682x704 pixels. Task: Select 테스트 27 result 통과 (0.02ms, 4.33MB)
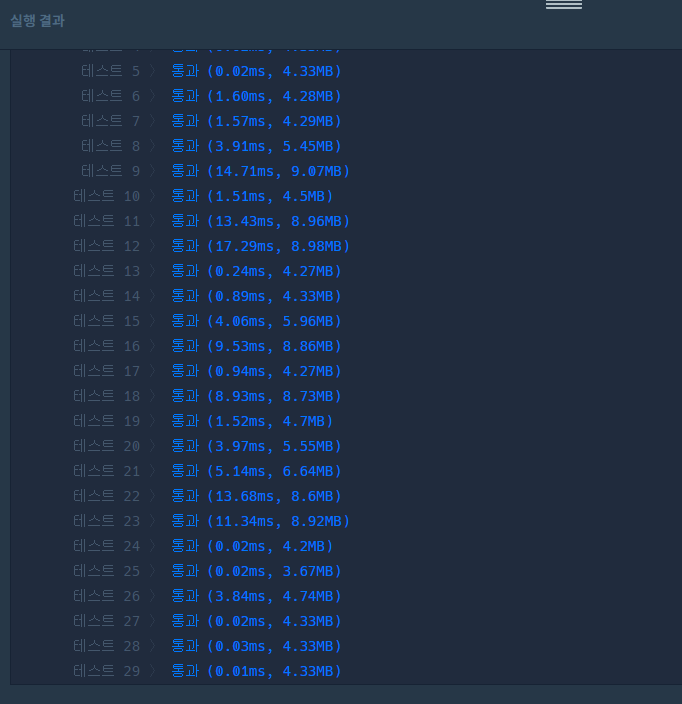pyautogui.click(x=256, y=621)
